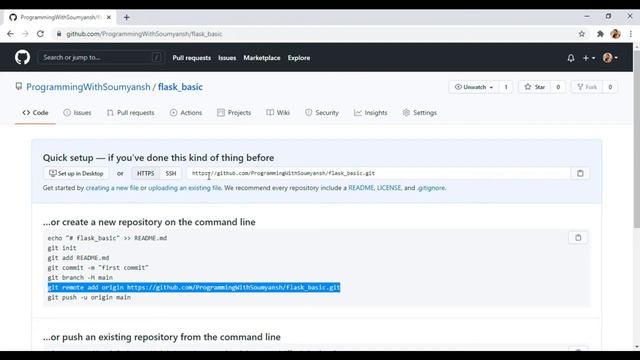Open the LICENSE recommendation link
640x360 pixels.
click(x=389, y=188)
